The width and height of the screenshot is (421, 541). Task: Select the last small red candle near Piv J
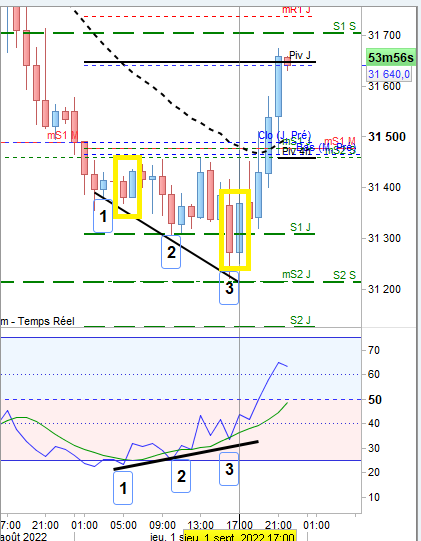coord(287,62)
